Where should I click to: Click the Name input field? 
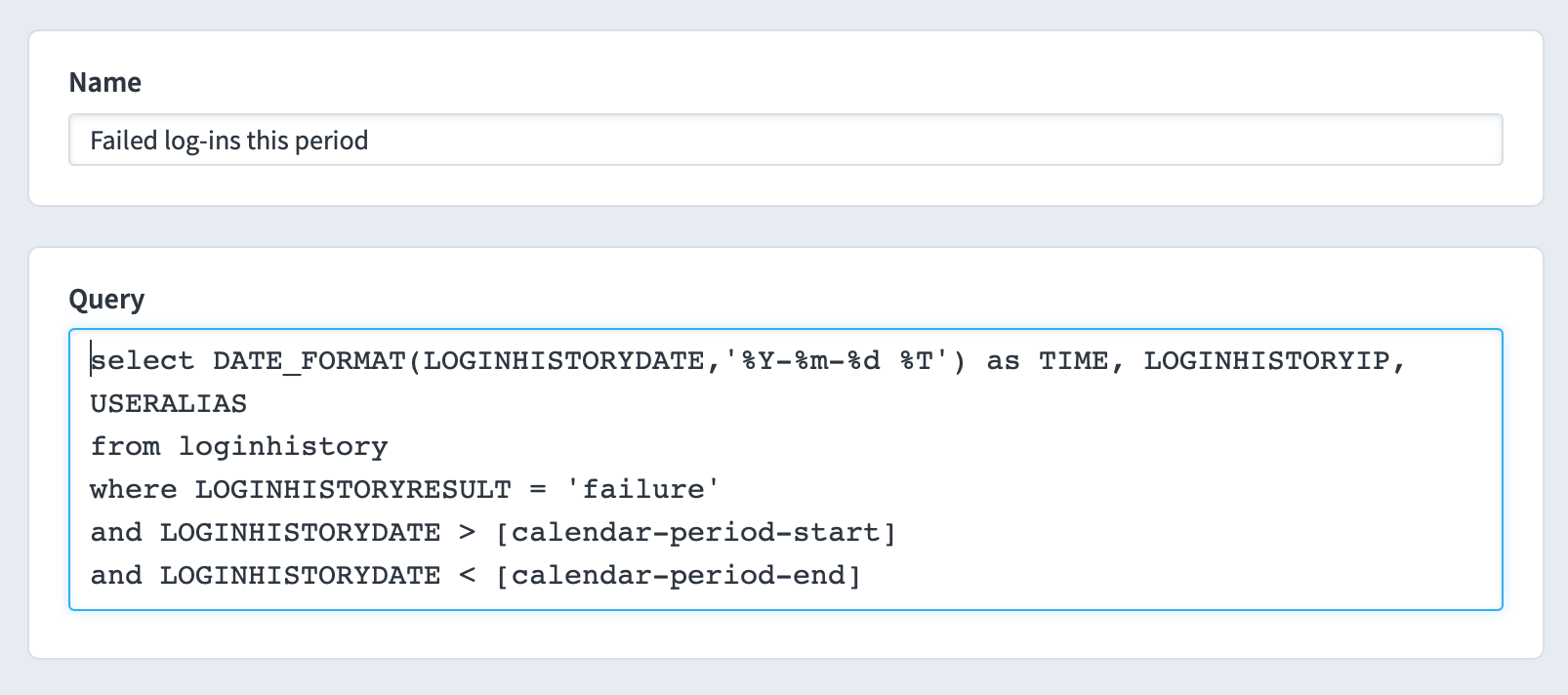click(785, 141)
